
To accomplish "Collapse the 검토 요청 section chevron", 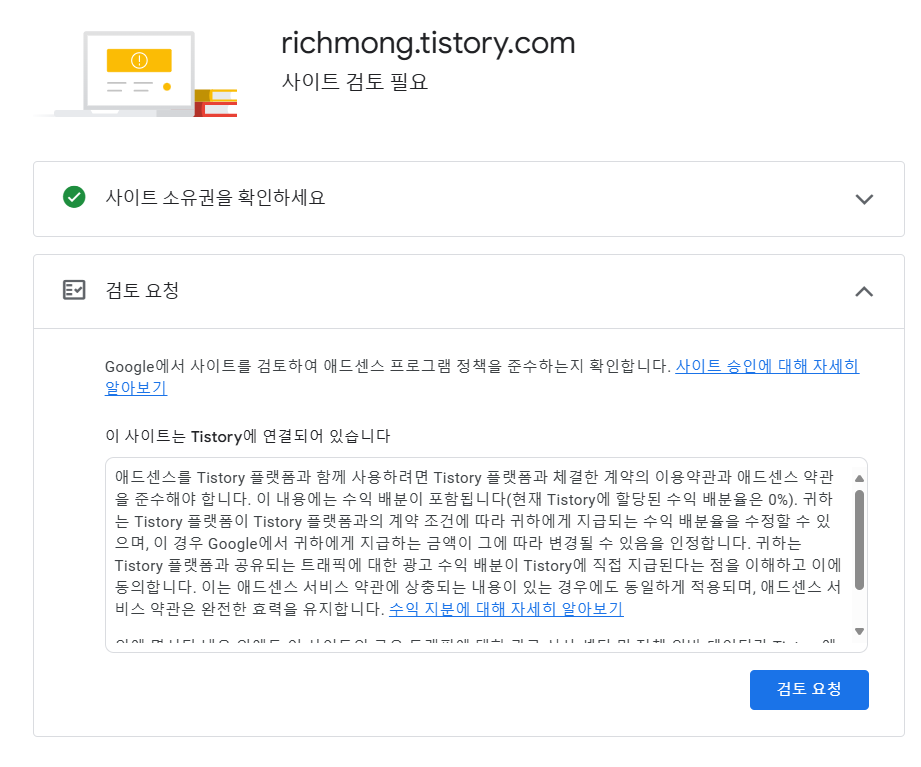I will (864, 291).
